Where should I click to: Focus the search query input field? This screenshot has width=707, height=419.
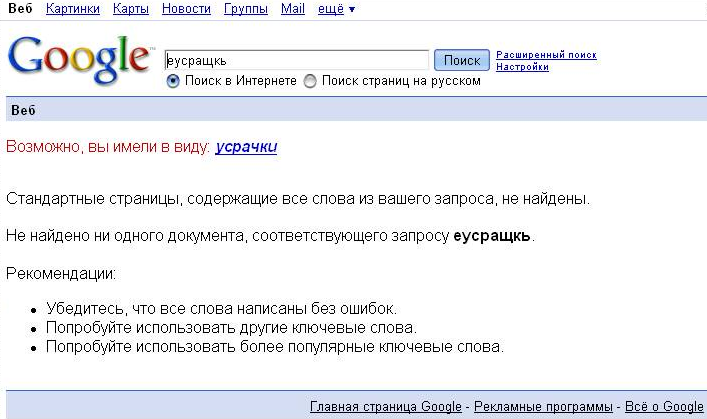297,60
